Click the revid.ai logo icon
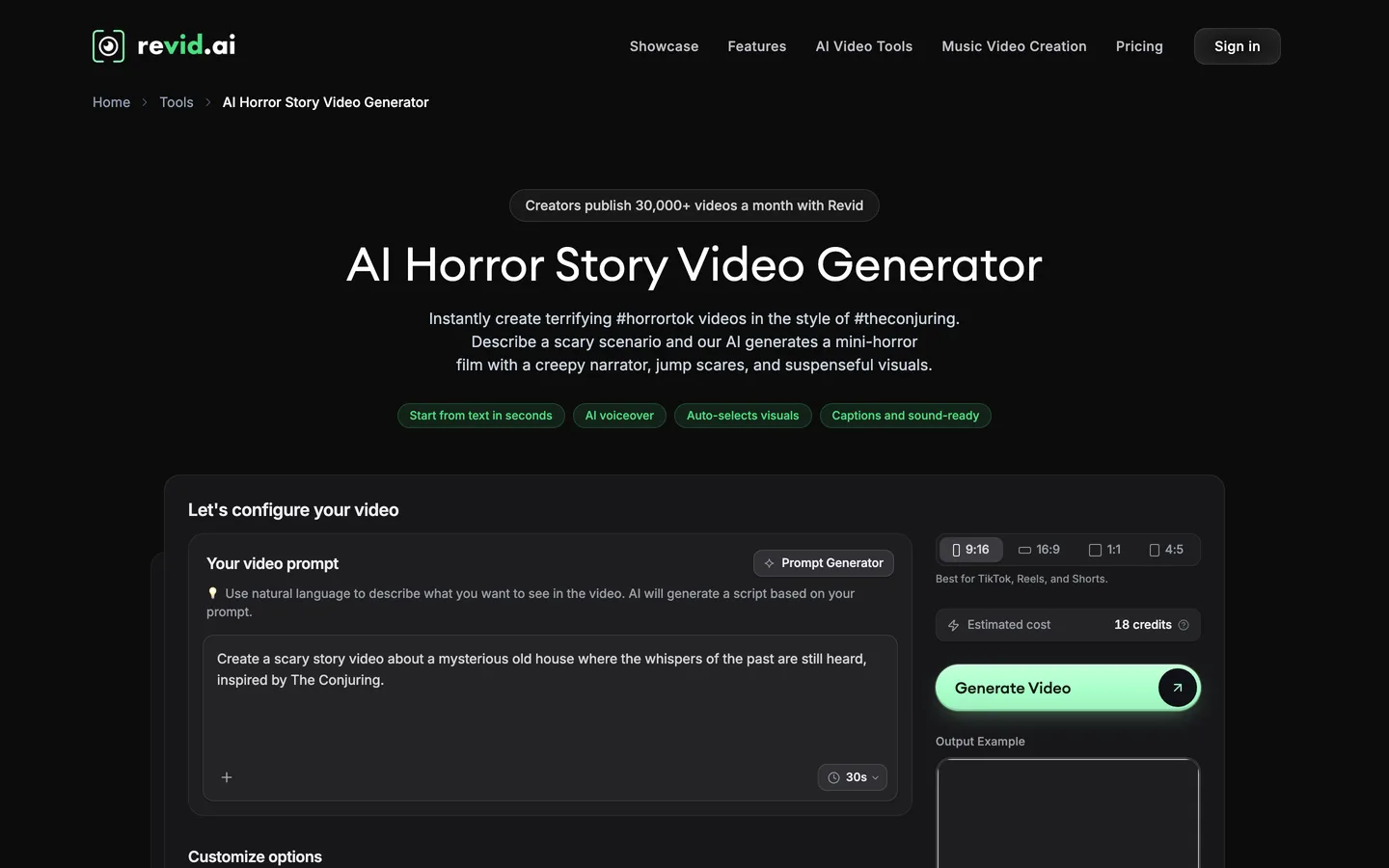The width and height of the screenshot is (1389, 868). [109, 46]
